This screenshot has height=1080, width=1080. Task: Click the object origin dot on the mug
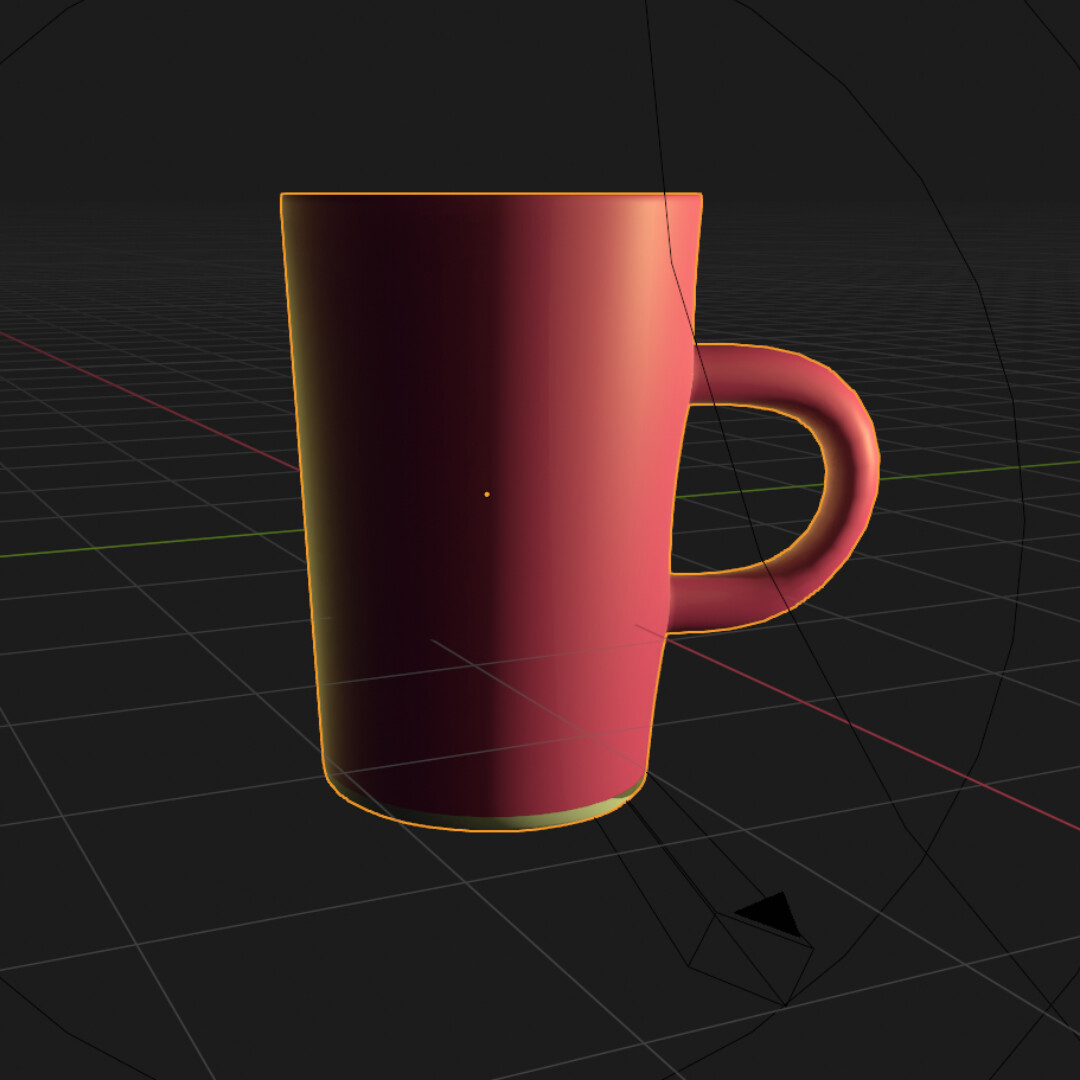[487, 492]
